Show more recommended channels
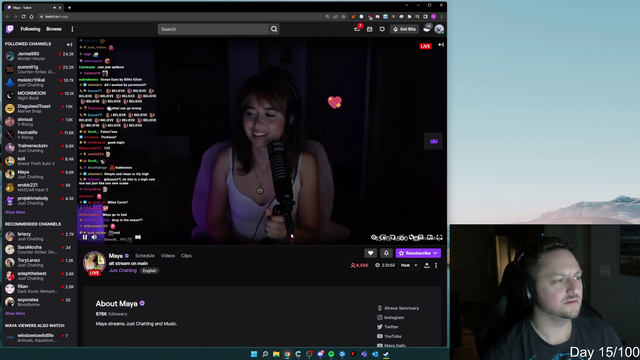 (x=15, y=313)
